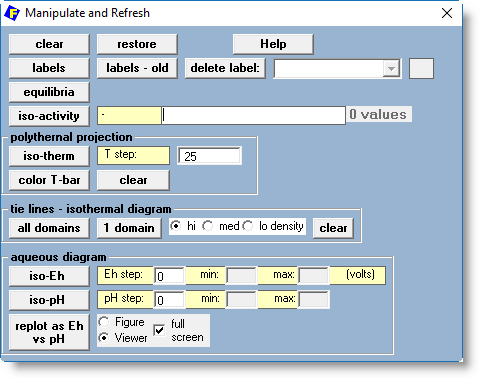
Task: Click the equilibria button
Action: coord(49,92)
